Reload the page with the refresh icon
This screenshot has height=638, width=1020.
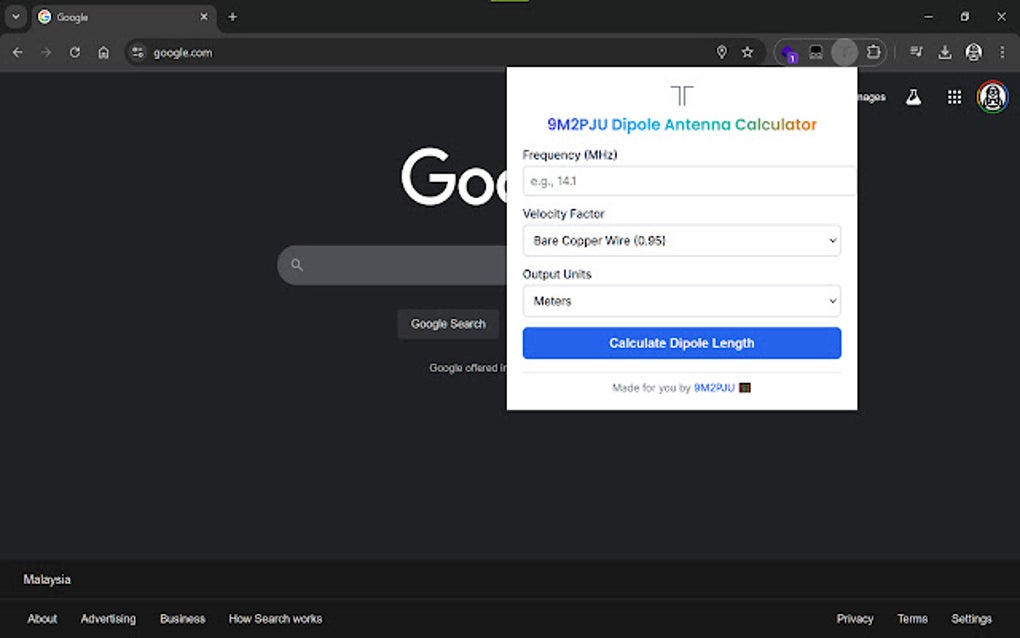point(74,52)
